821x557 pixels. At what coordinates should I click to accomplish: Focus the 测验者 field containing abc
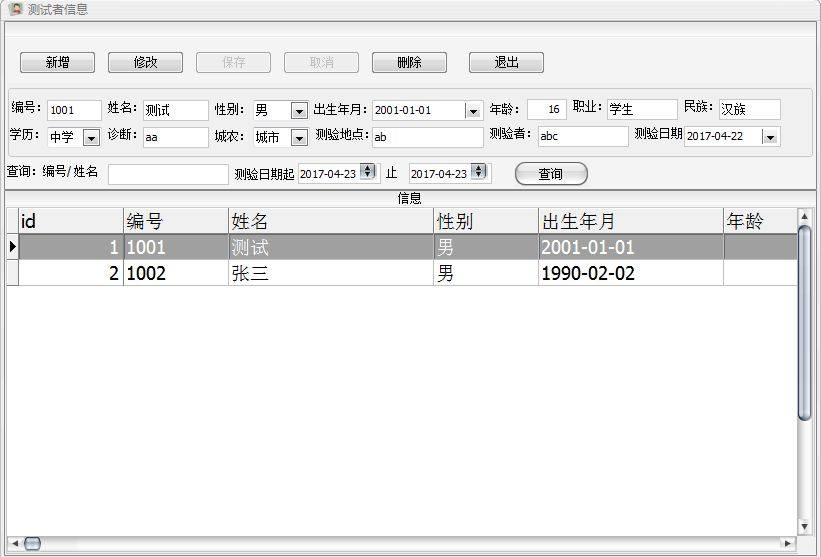tap(583, 137)
